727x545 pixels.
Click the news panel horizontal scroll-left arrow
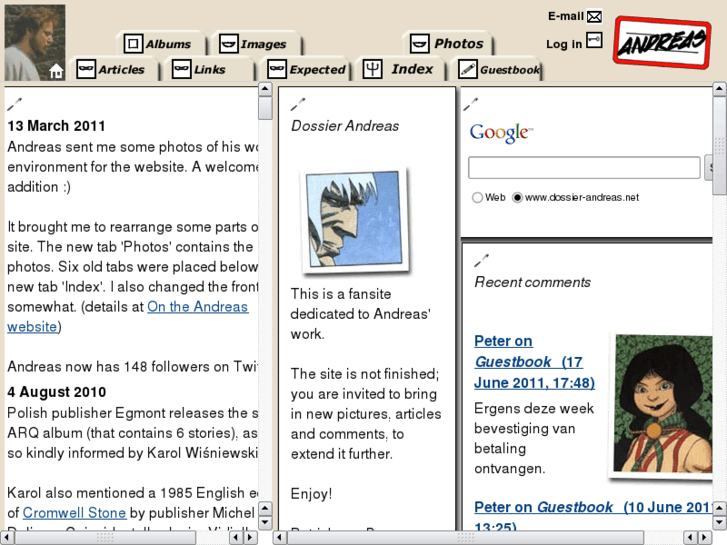(x=6, y=538)
